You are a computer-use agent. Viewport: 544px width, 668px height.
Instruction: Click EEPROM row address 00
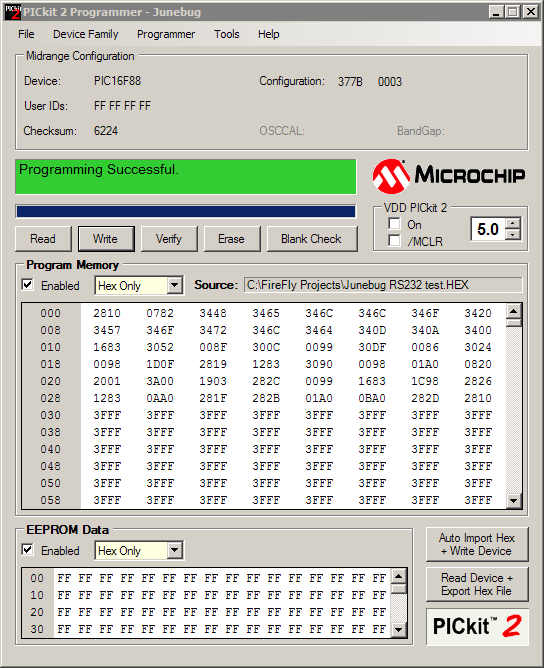pos(37,578)
